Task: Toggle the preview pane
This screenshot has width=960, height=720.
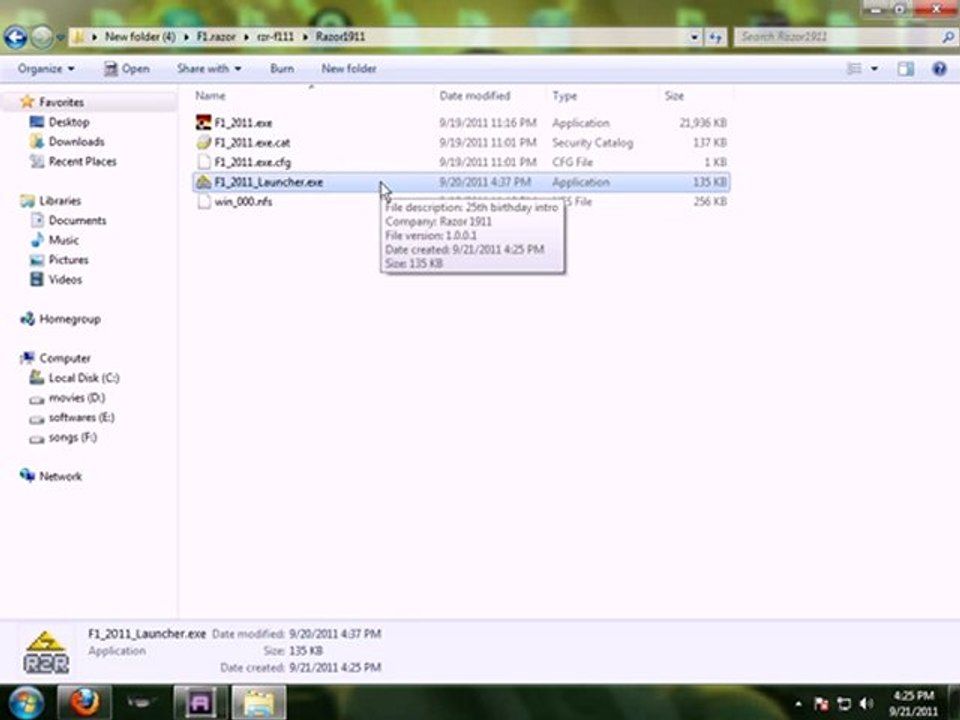Action: tap(906, 69)
